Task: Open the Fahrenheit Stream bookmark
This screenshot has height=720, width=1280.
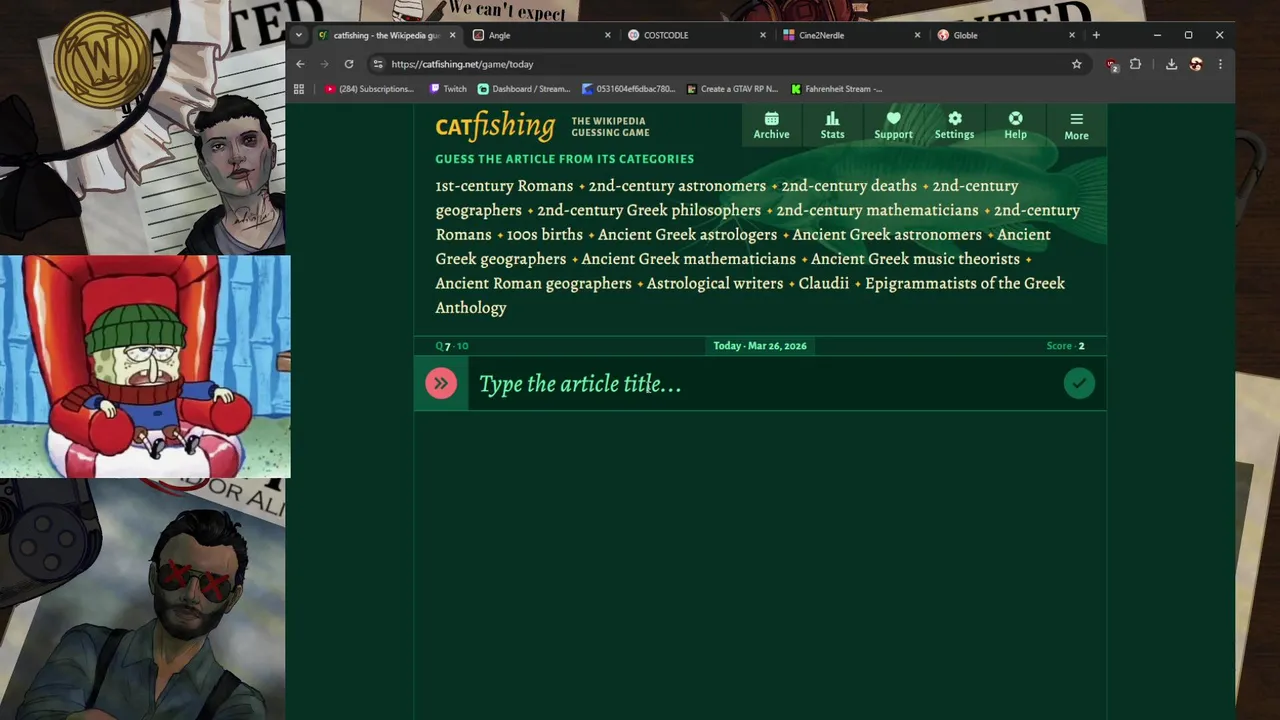Action: click(837, 89)
